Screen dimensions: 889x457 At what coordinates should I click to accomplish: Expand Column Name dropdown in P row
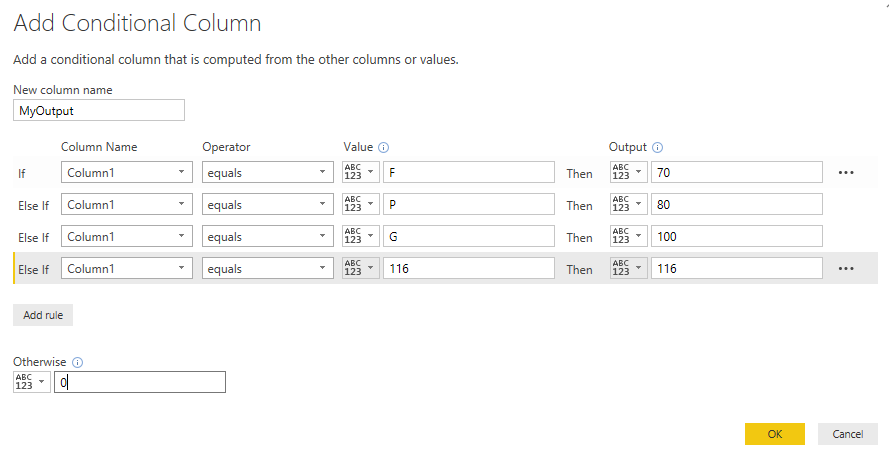coord(127,204)
